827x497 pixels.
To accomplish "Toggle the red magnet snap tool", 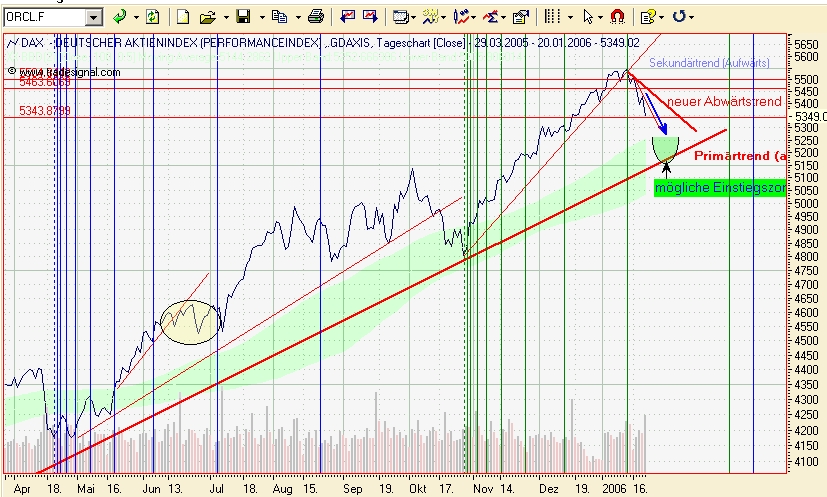I will (x=617, y=17).
